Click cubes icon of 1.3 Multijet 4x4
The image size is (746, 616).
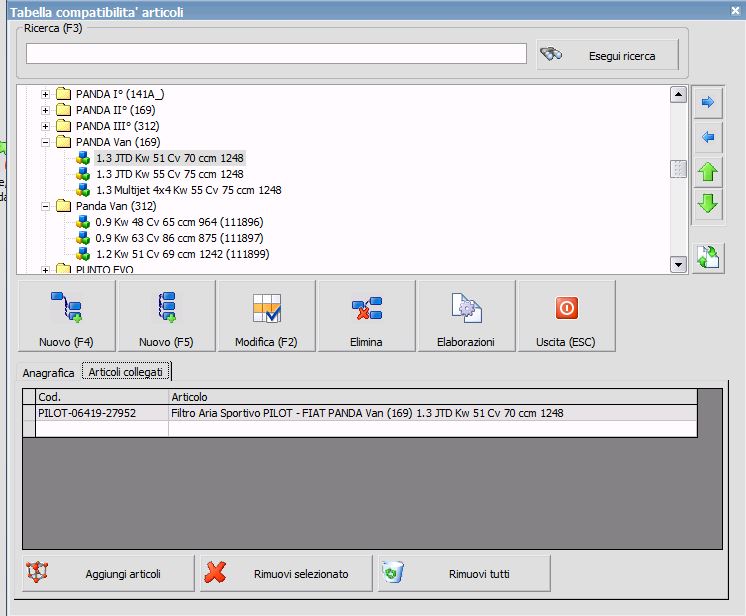coord(83,190)
